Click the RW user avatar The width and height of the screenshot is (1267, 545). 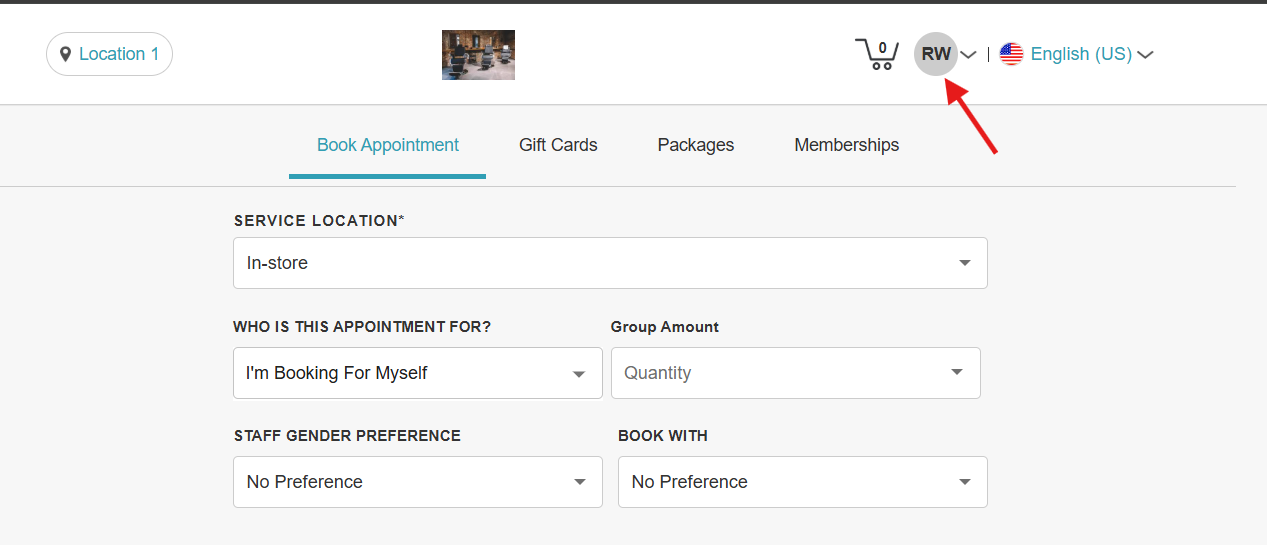(x=936, y=54)
